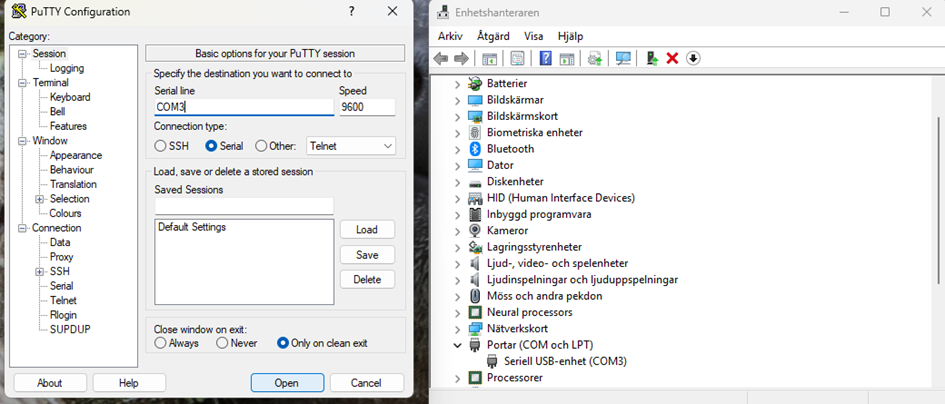Screen dimensions: 945x404
Task: Select the Other connection type radio button
Action: click(x=261, y=146)
